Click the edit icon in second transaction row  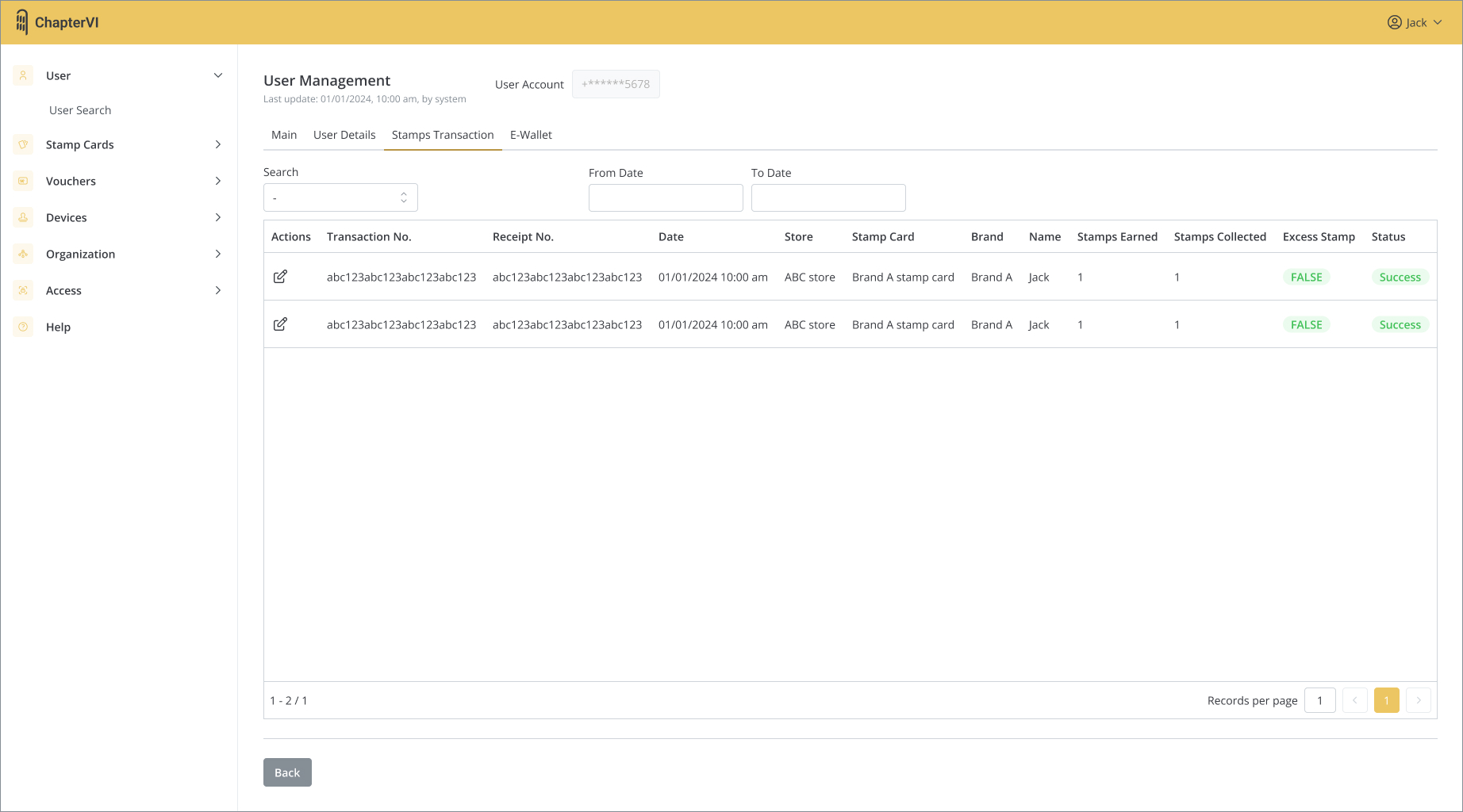coord(280,324)
